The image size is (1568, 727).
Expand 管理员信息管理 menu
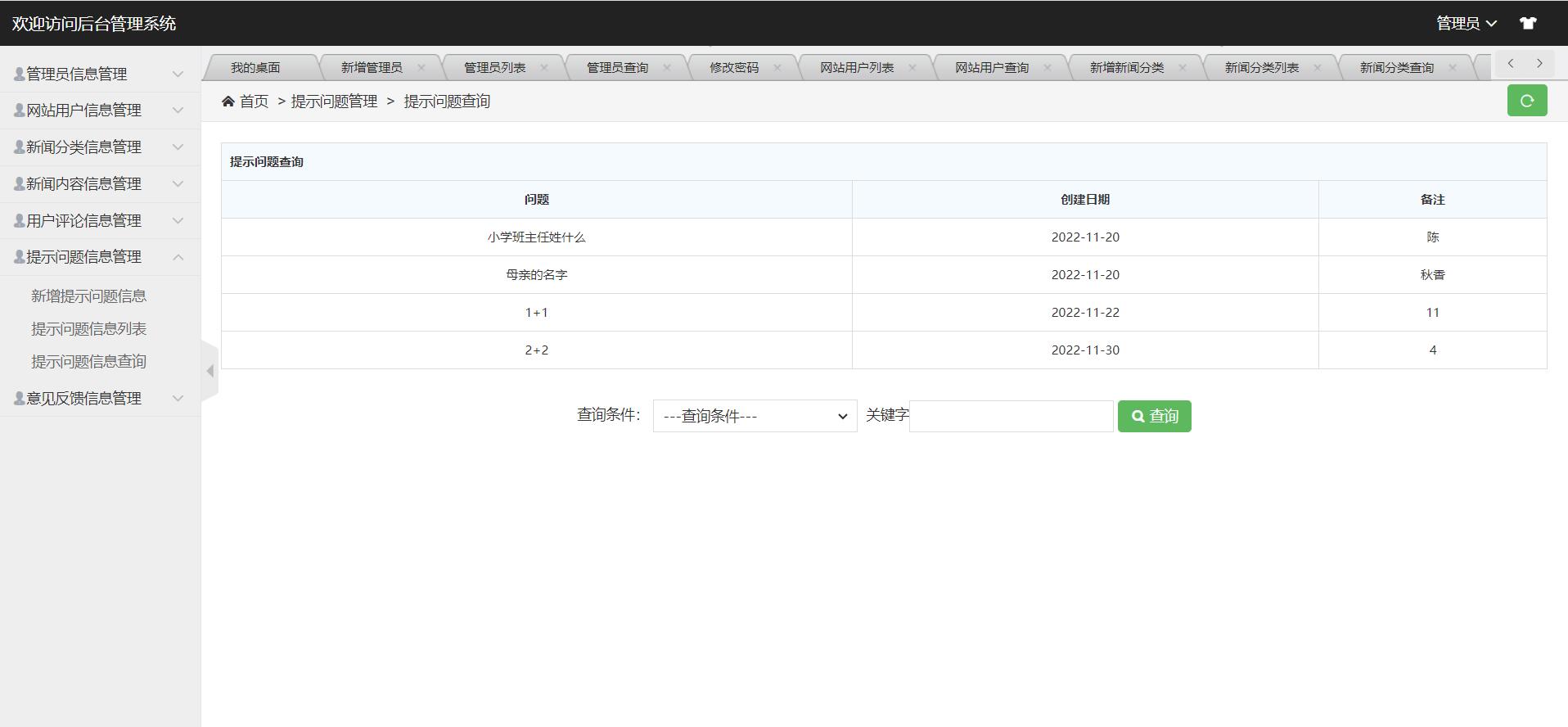click(x=100, y=74)
